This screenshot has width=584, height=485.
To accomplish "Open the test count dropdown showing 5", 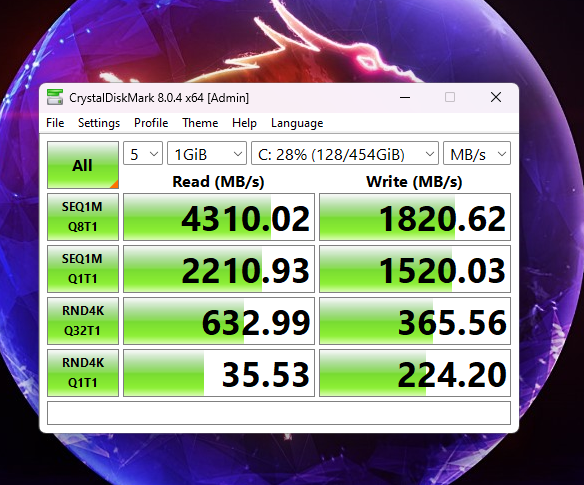I will (x=143, y=153).
